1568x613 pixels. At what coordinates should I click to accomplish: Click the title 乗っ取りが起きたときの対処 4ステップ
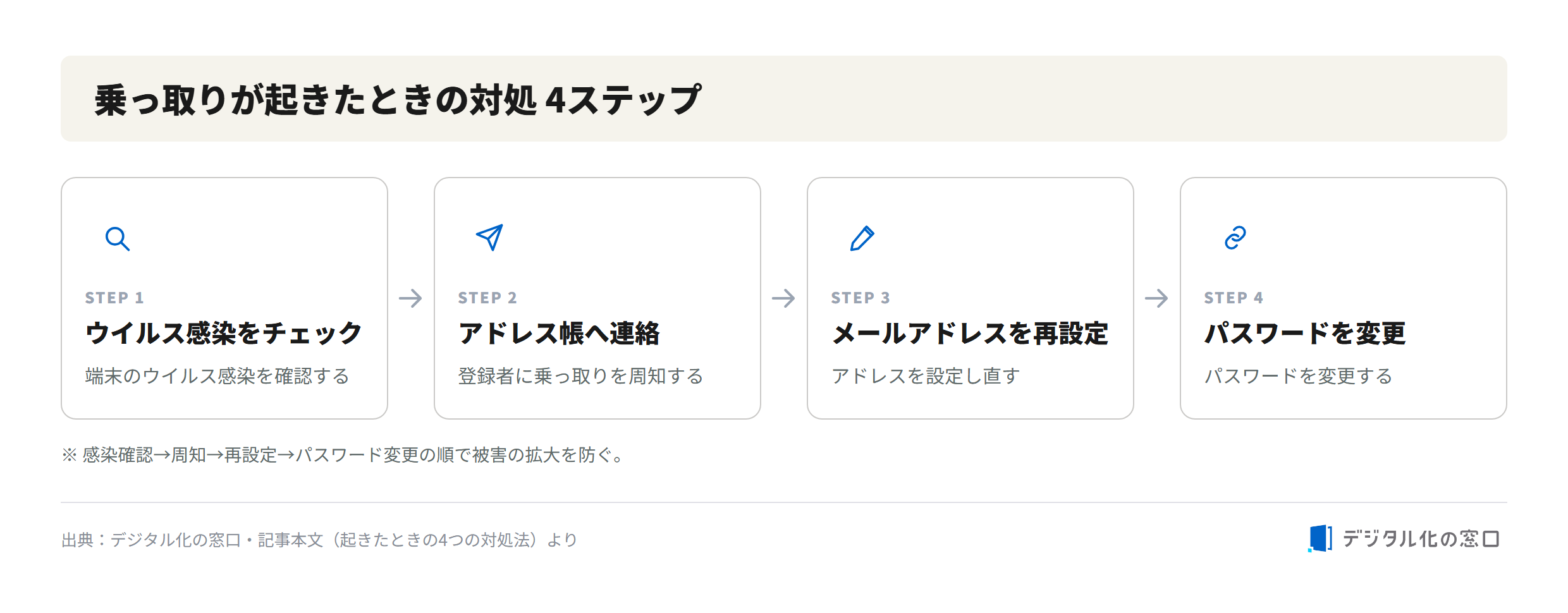(398, 100)
